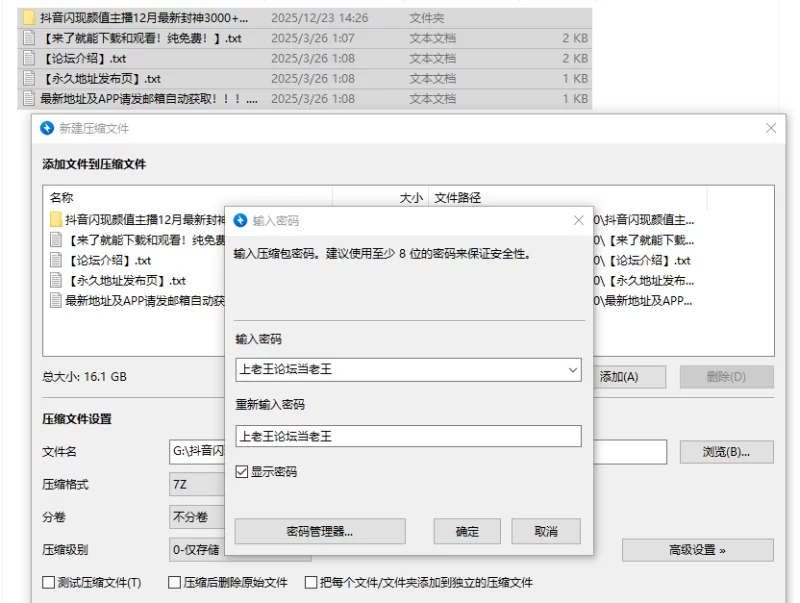Screen dimensions: 800x603
Task: Click 最新地址及APP file icon in archive list
Action: click(x=56, y=300)
